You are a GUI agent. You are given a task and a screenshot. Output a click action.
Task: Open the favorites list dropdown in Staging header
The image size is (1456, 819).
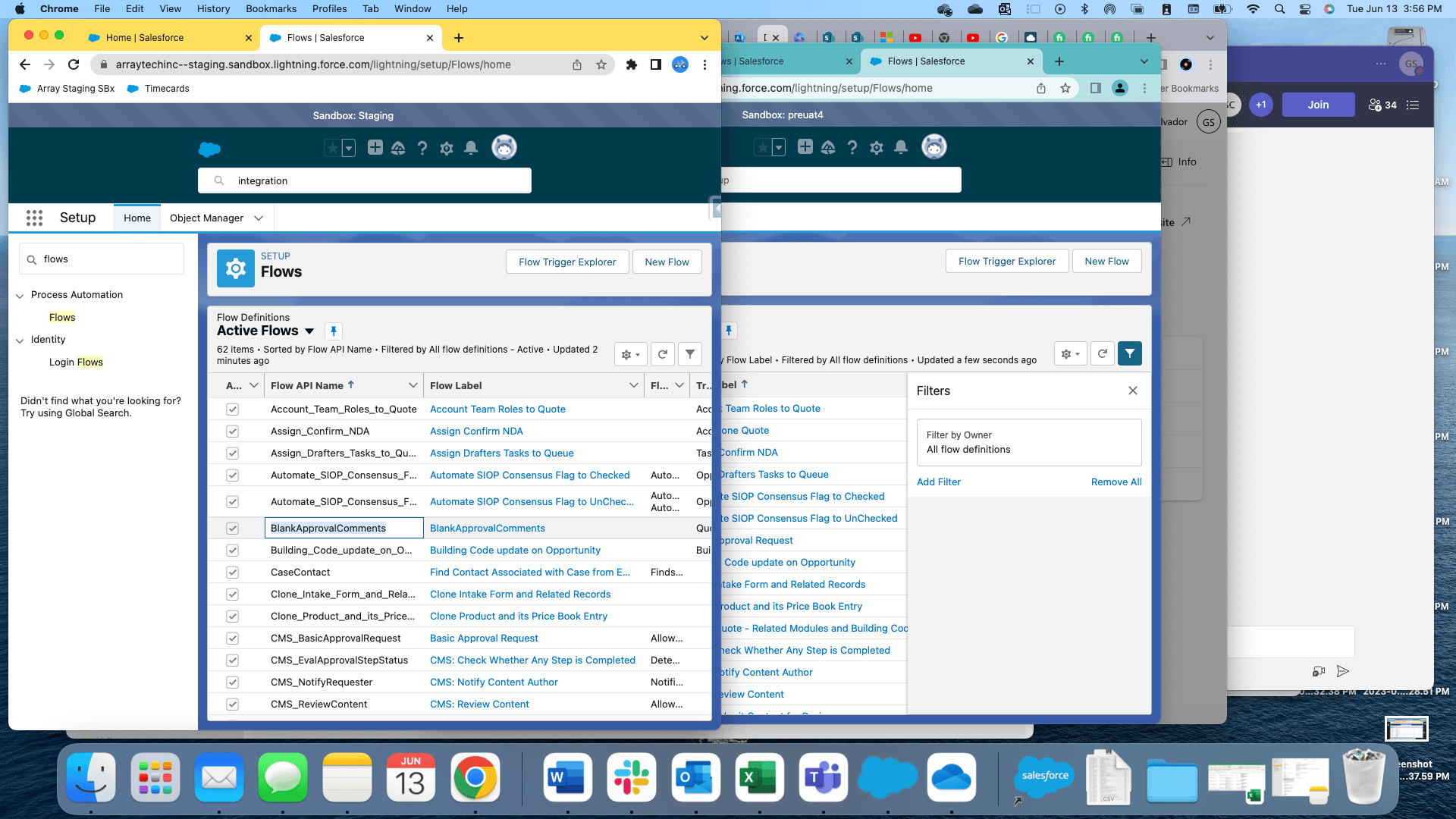tap(349, 148)
